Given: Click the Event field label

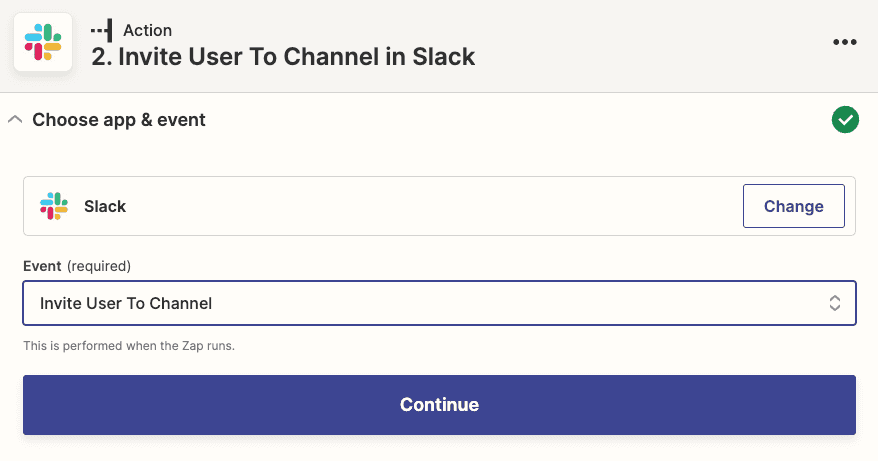Looking at the screenshot, I should 42,266.
